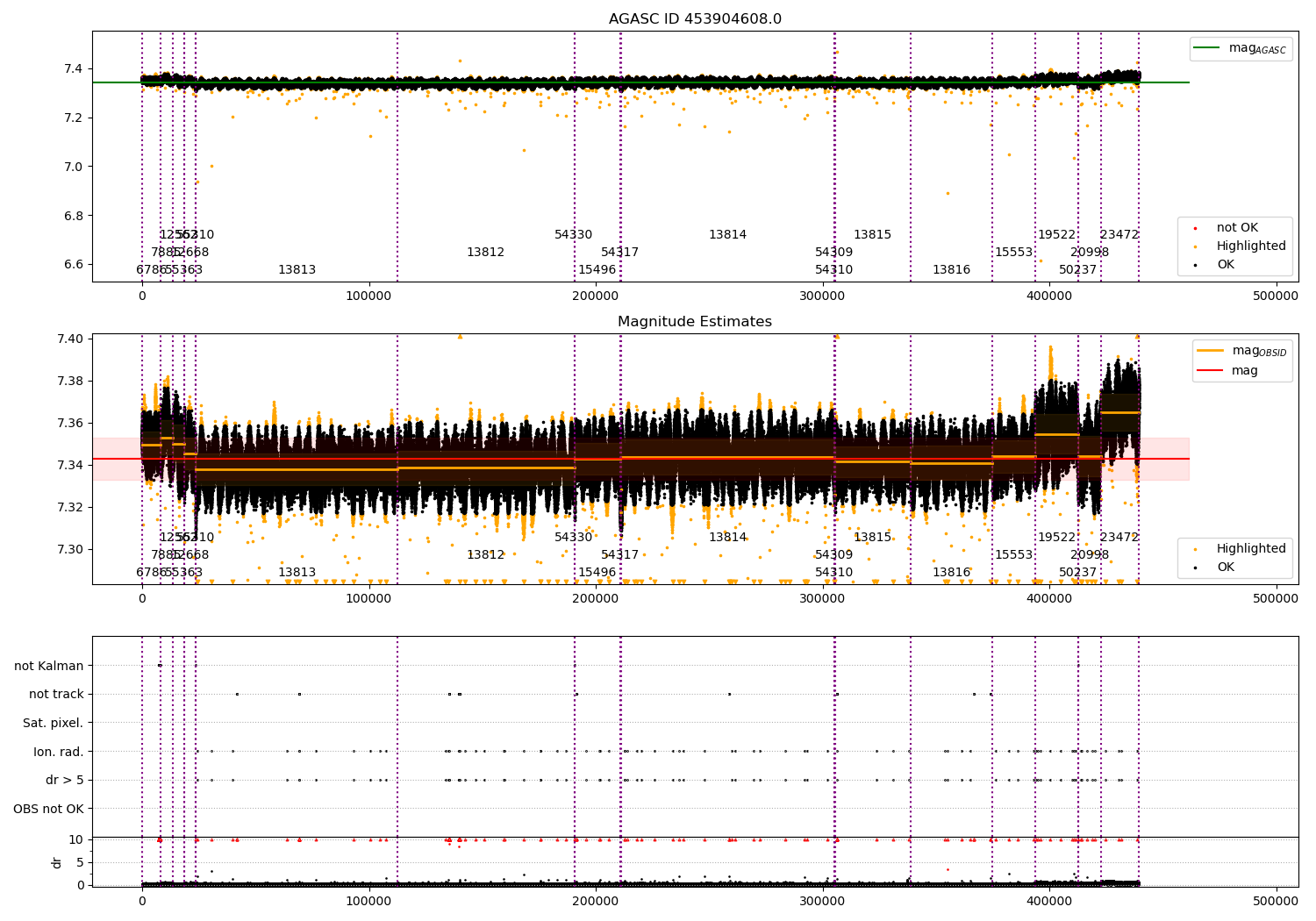1316x921 pixels.
Task: Select the mag OBSID legend entry
Action: 1241,351
